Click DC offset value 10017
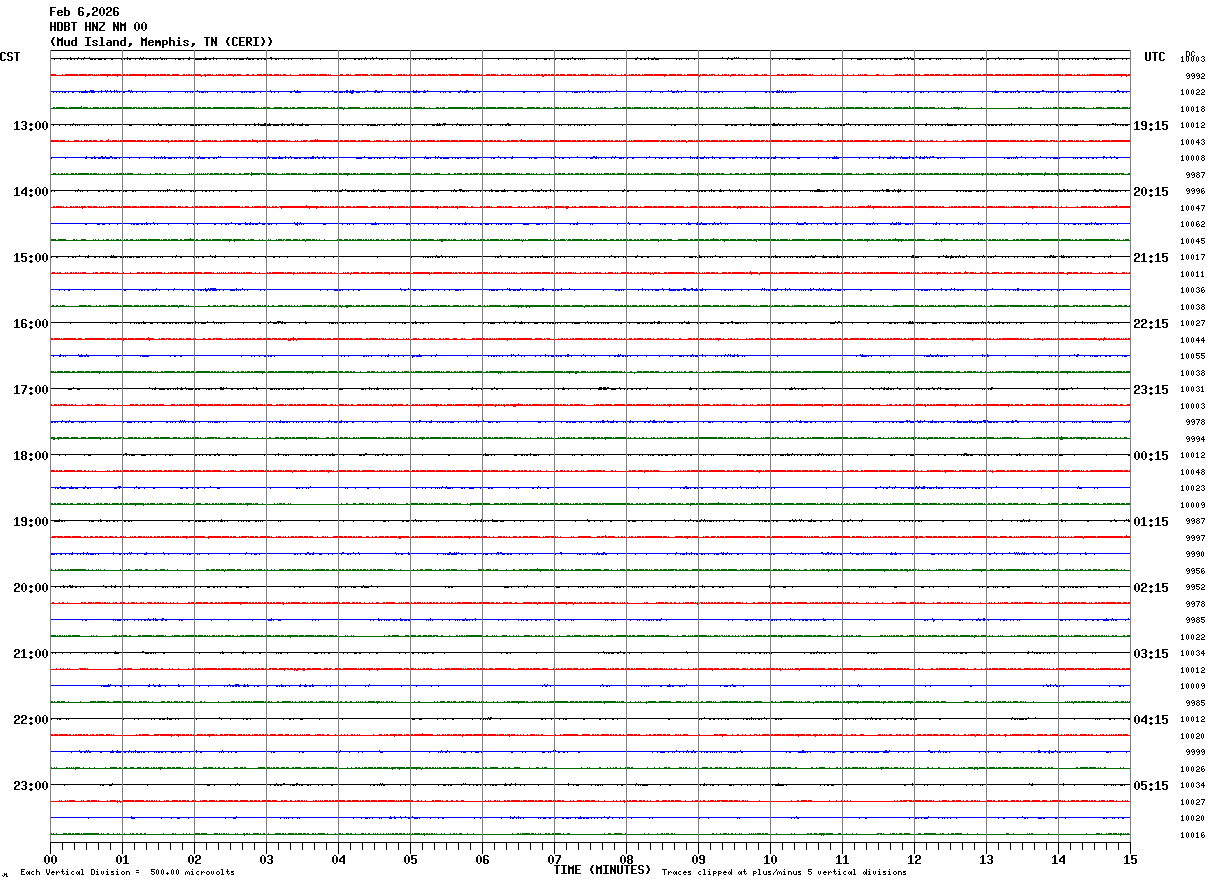The width and height of the screenshot is (1210, 886). tap(1192, 257)
